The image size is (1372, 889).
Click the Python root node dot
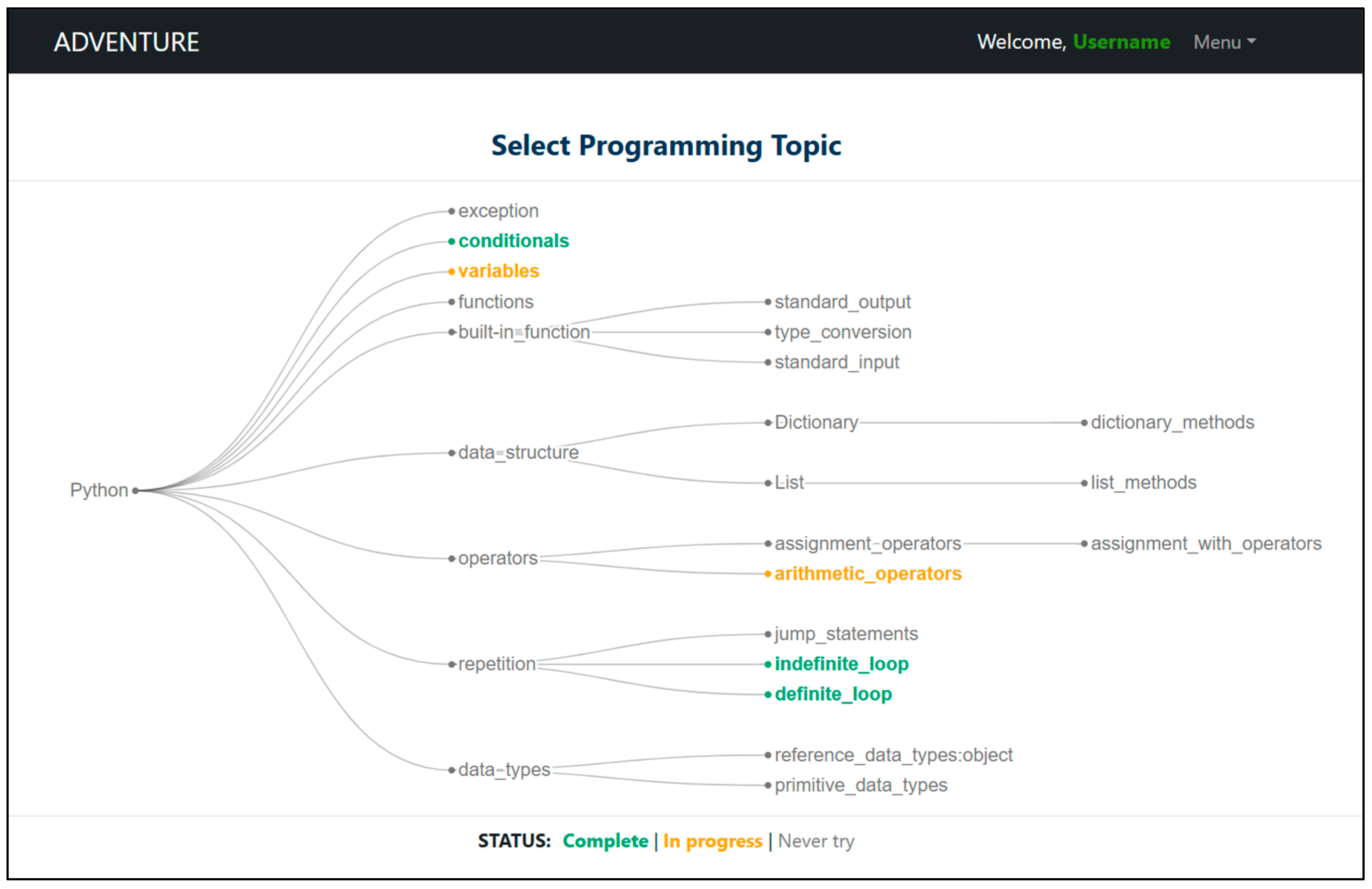pos(135,491)
